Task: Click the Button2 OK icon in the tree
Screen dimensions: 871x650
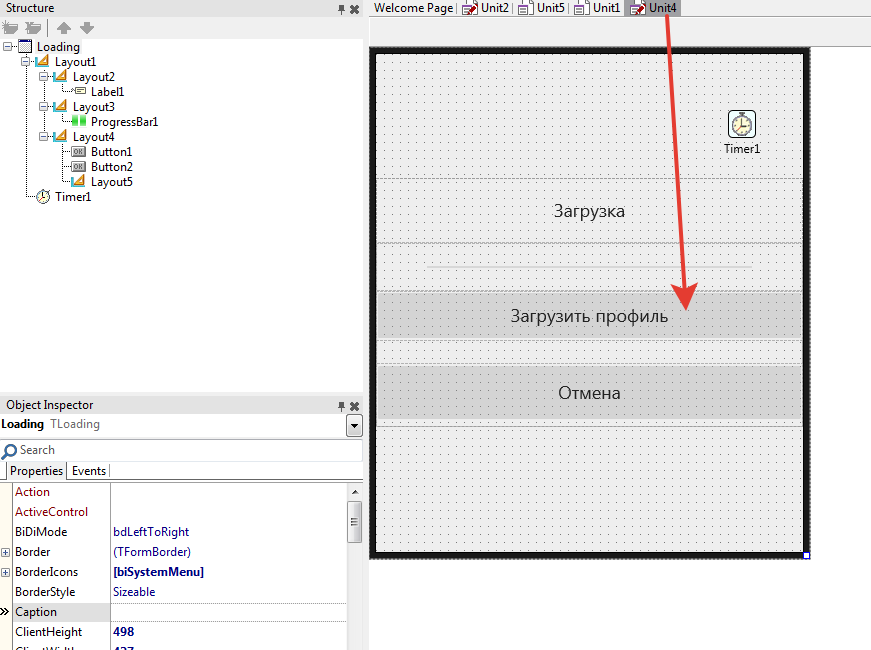Action: click(78, 166)
